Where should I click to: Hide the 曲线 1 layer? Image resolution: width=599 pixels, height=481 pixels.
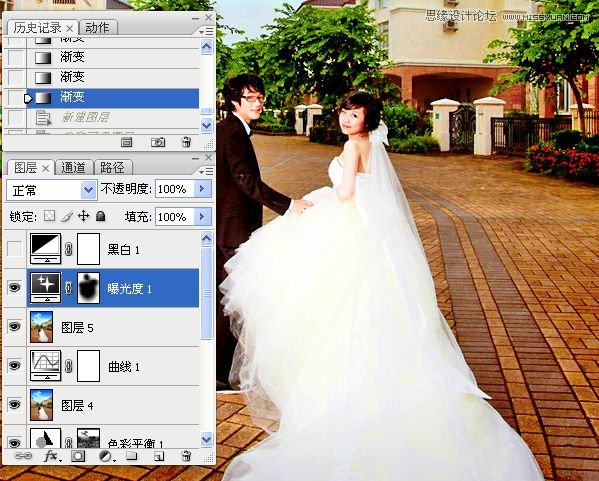point(15,366)
